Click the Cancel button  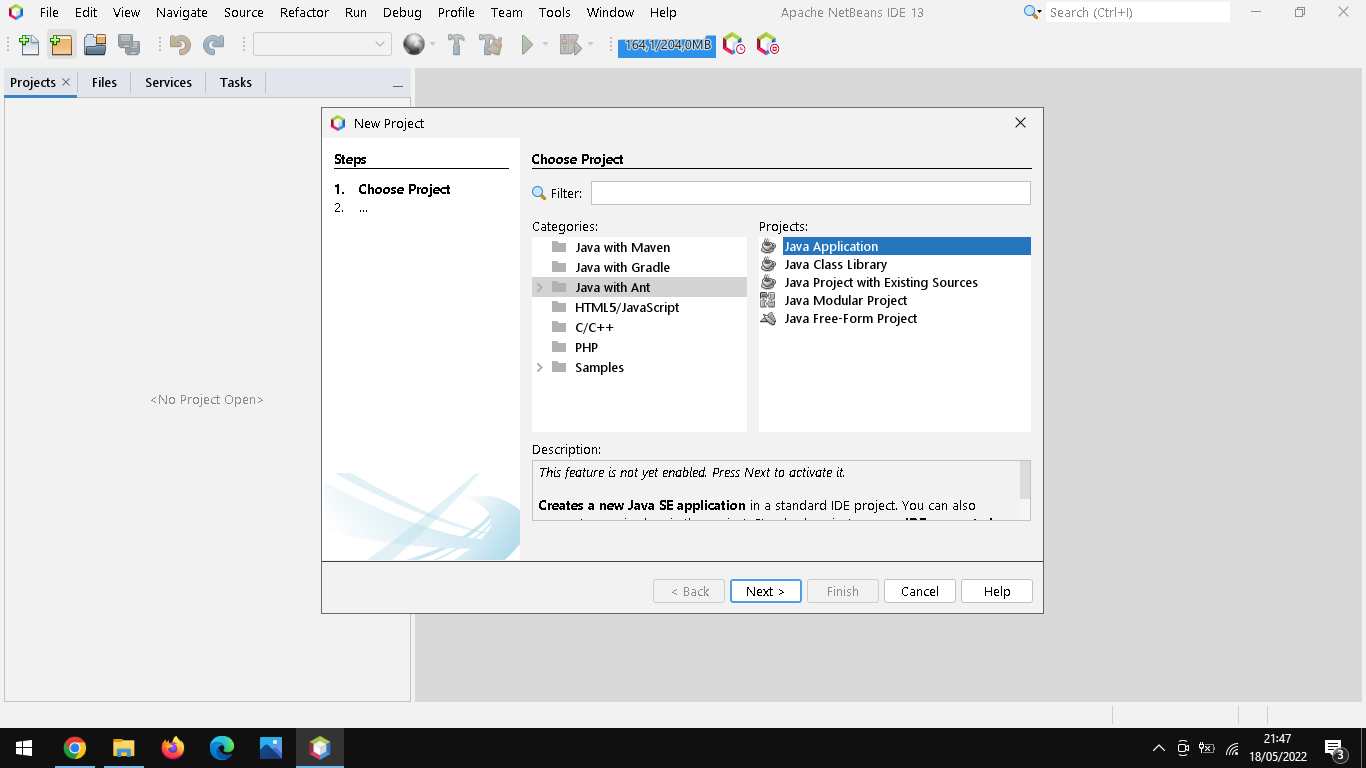click(x=919, y=591)
